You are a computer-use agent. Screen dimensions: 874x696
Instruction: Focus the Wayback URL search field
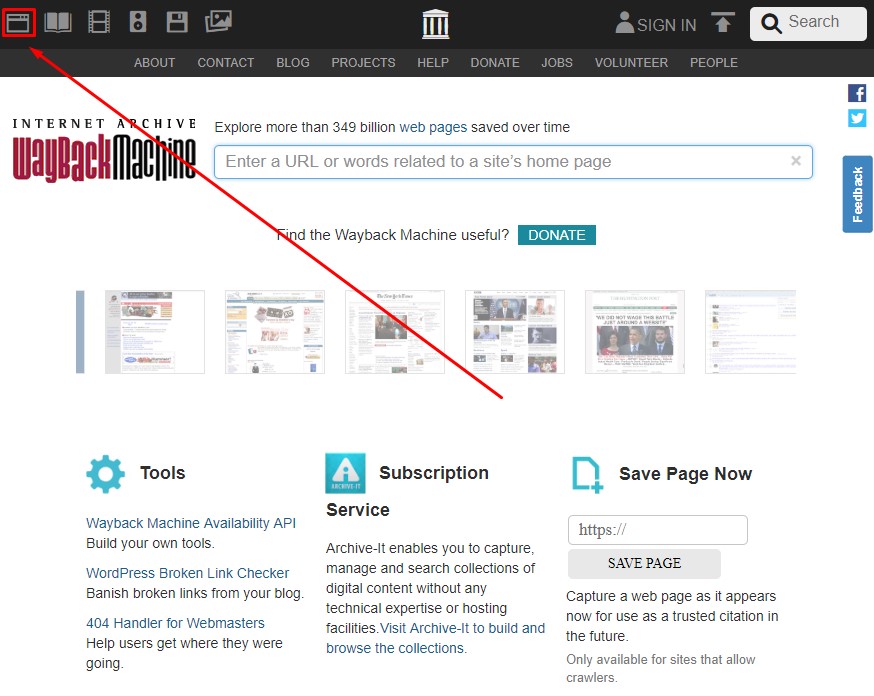(x=513, y=162)
